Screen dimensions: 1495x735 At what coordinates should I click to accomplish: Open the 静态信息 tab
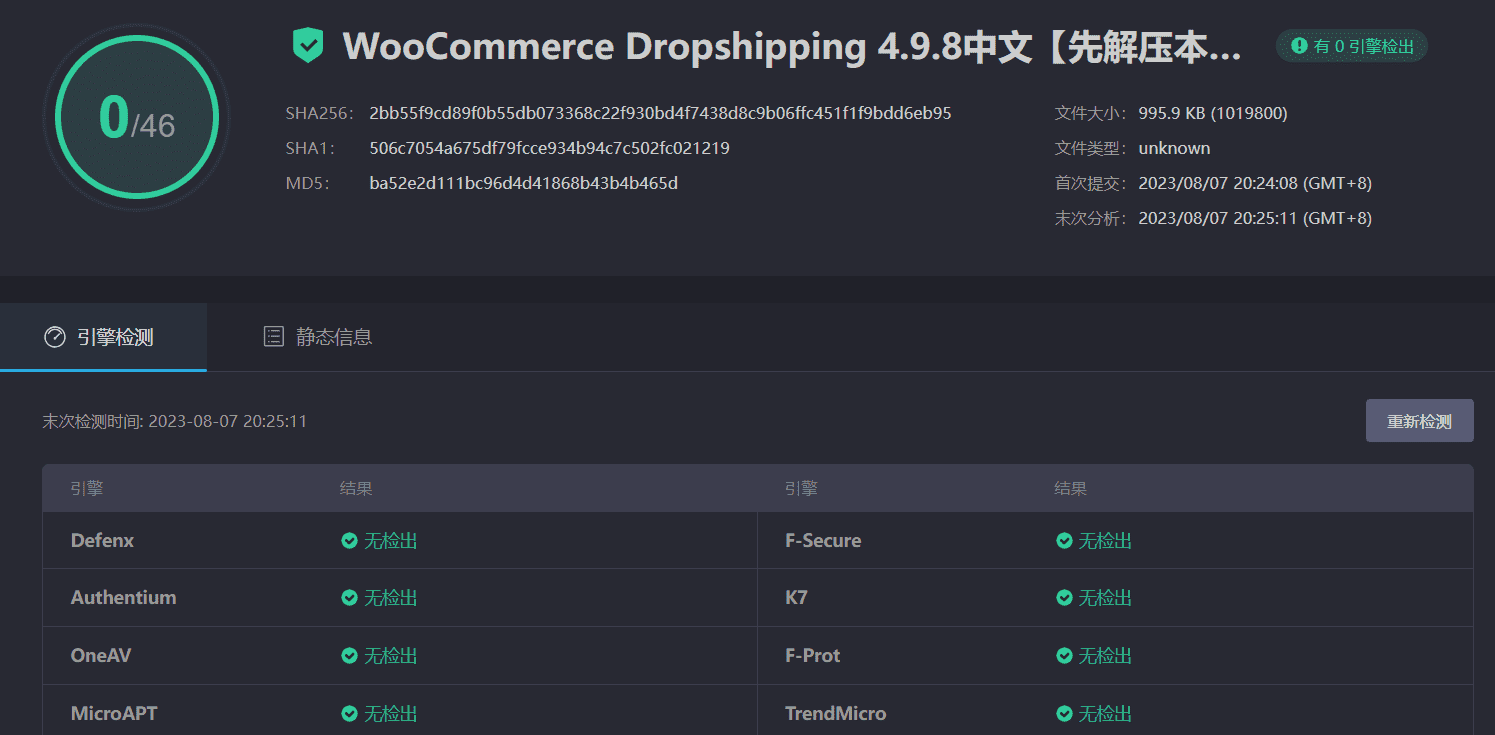[317, 337]
